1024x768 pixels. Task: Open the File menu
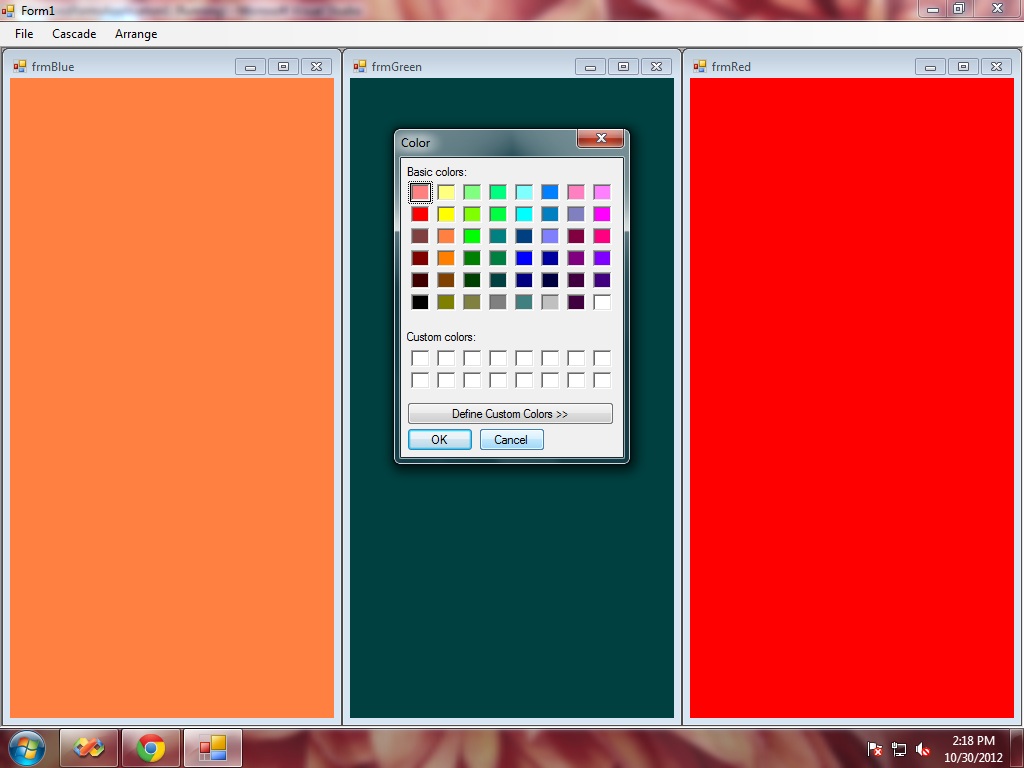[24, 34]
